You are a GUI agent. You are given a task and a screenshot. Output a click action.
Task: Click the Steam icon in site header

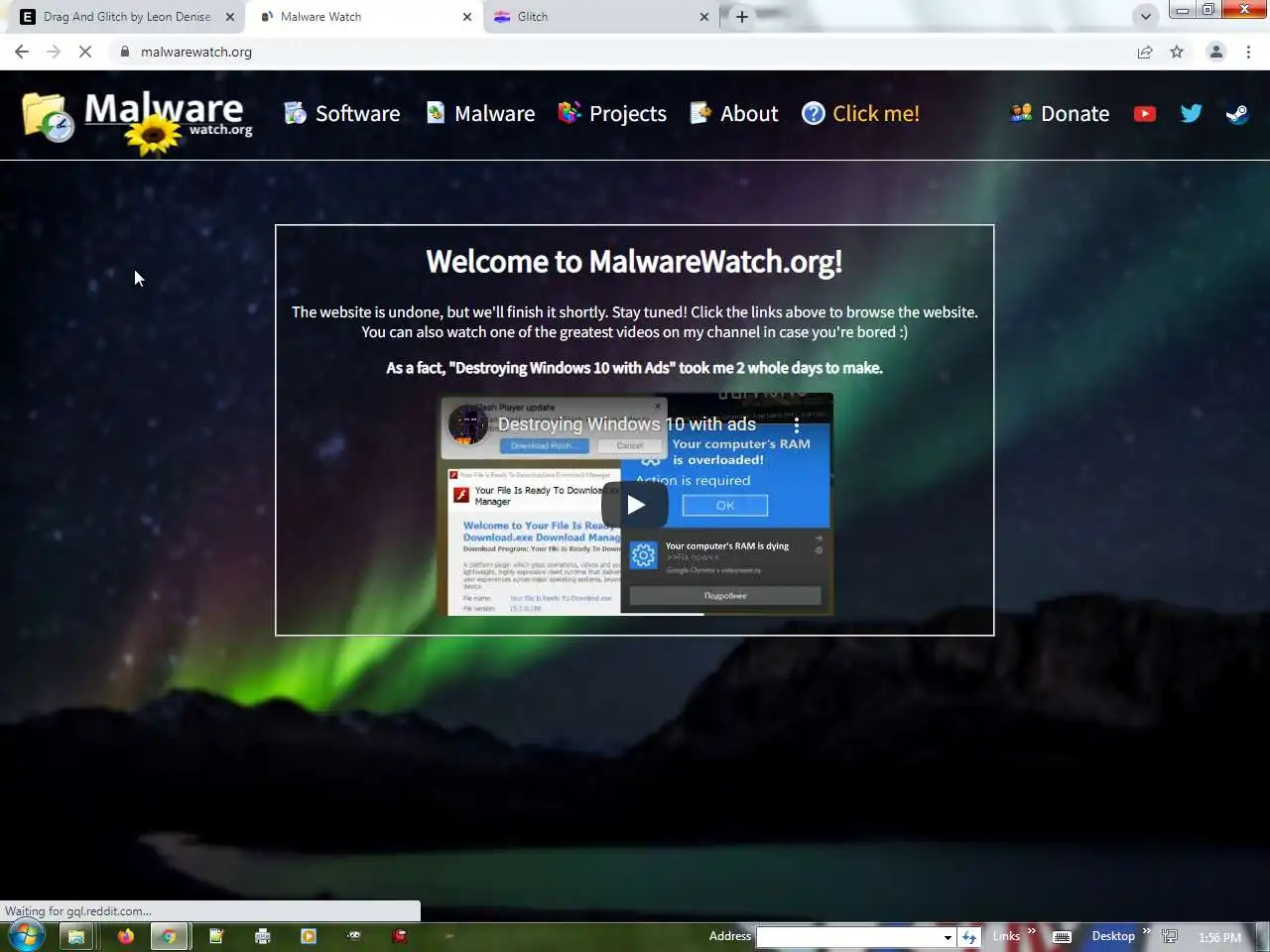coord(1237,113)
